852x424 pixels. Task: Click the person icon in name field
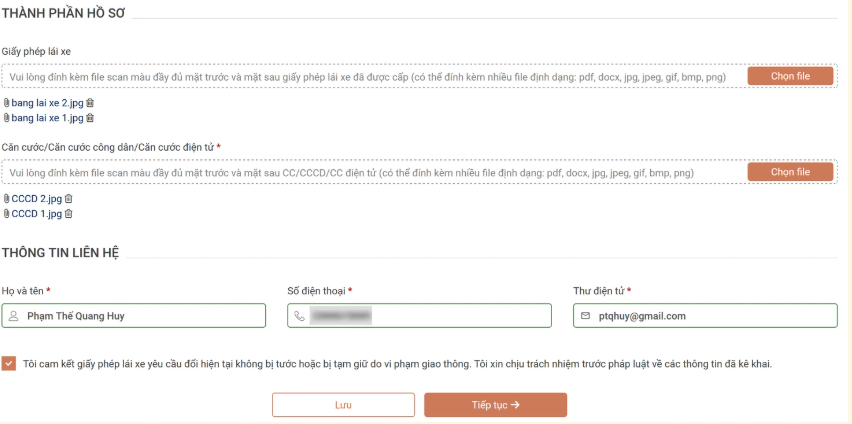tap(13, 316)
